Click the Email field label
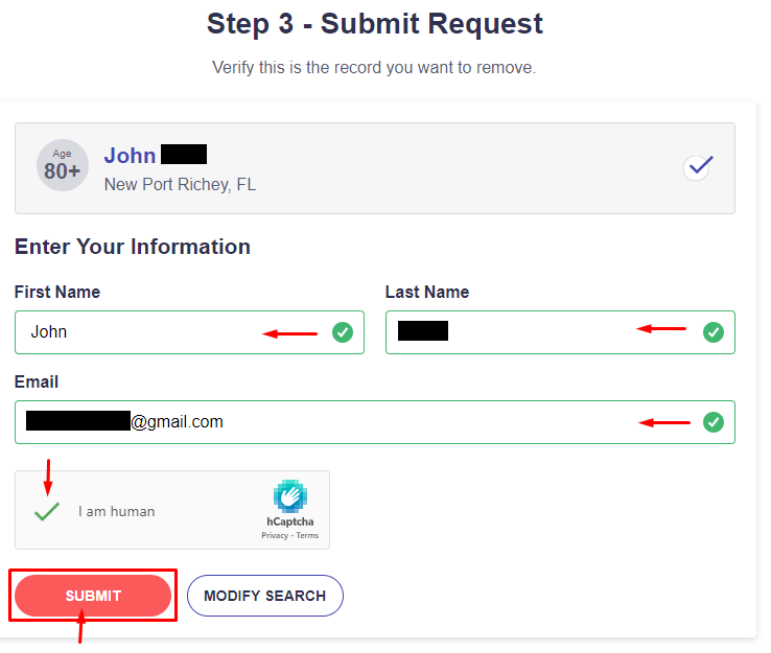Image resolution: width=771 pixels, height=653 pixels. [x=37, y=382]
